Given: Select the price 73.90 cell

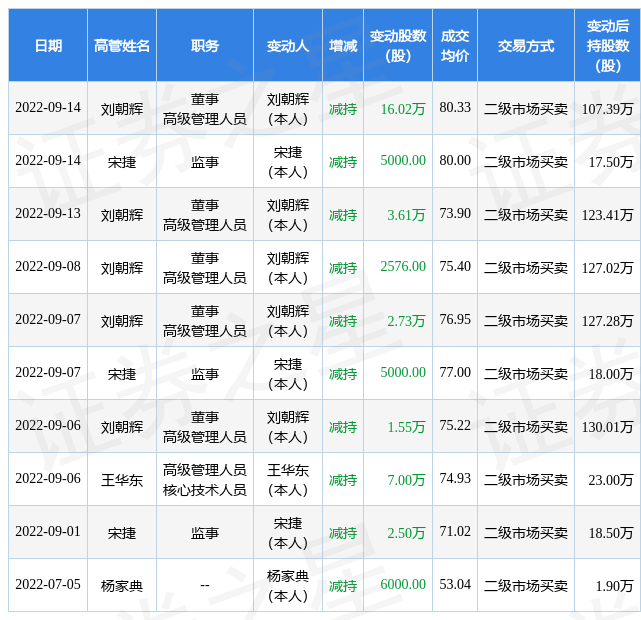Looking at the screenshot, I should tap(455, 213).
